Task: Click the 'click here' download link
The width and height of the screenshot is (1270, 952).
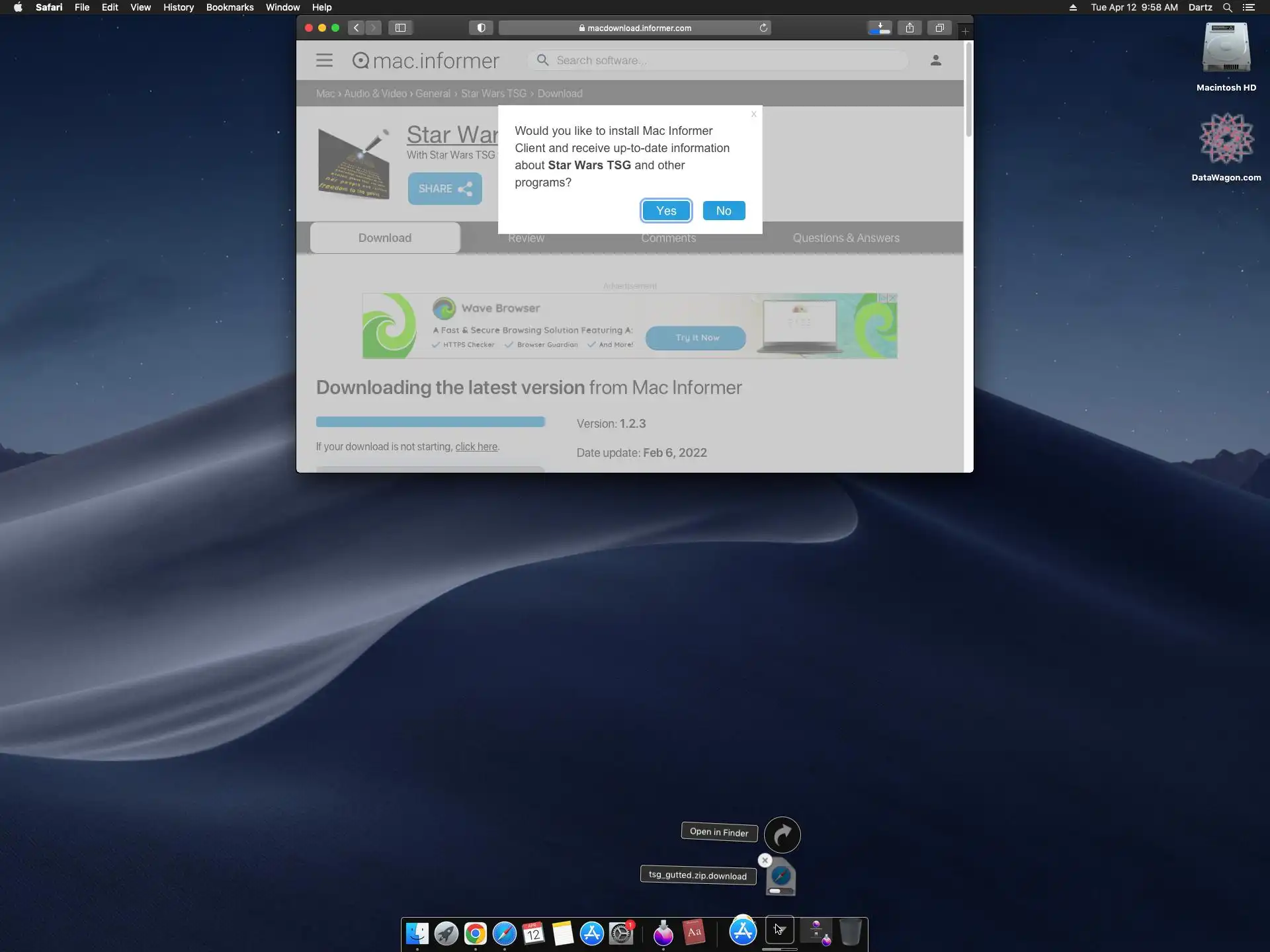Action: (x=476, y=447)
